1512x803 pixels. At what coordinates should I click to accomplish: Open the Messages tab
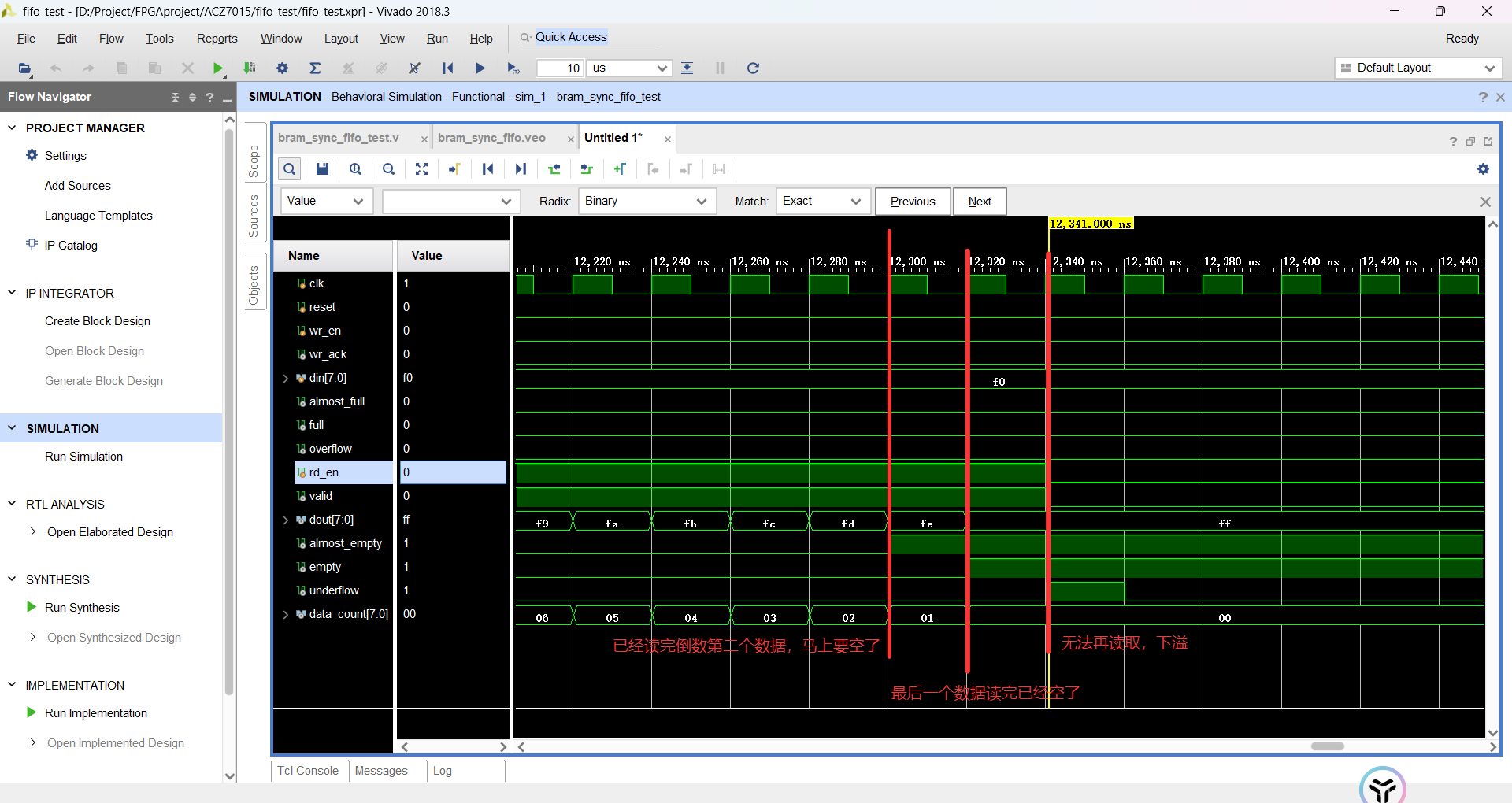[x=381, y=771]
